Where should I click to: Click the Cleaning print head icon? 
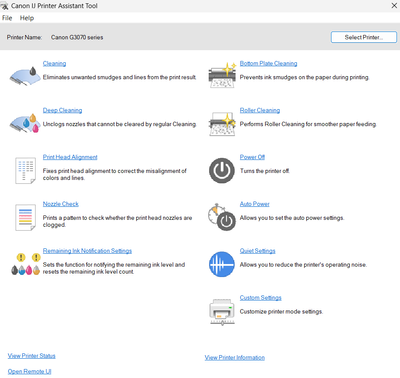tap(25, 76)
